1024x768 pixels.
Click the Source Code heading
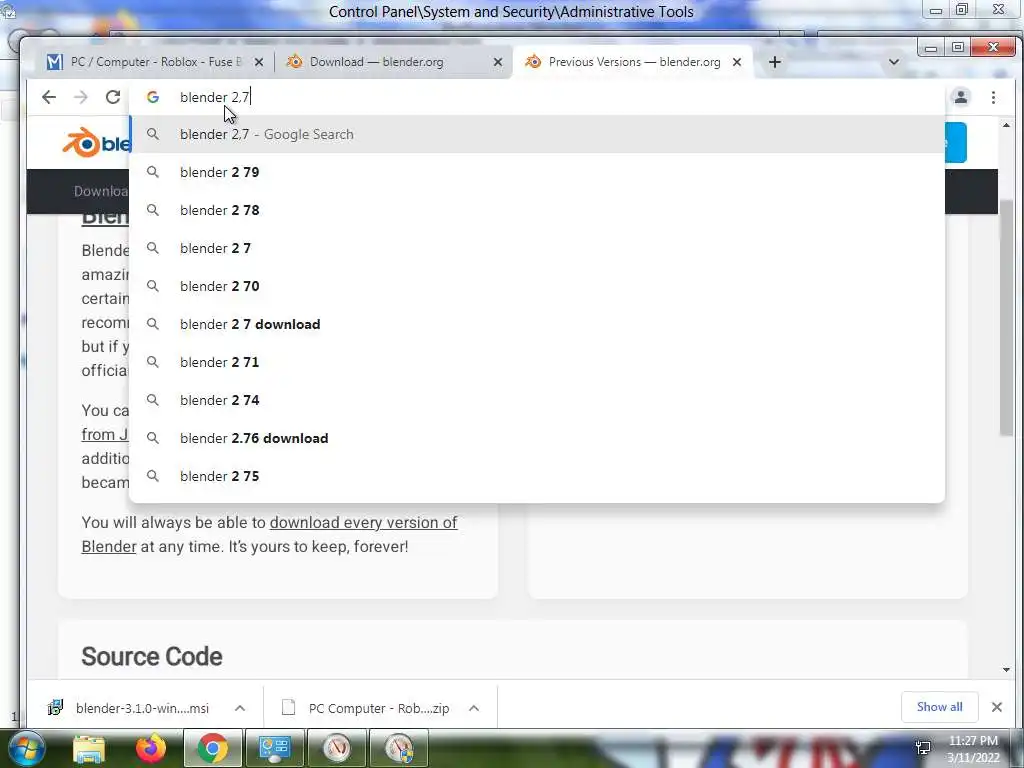[x=152, y=656]
